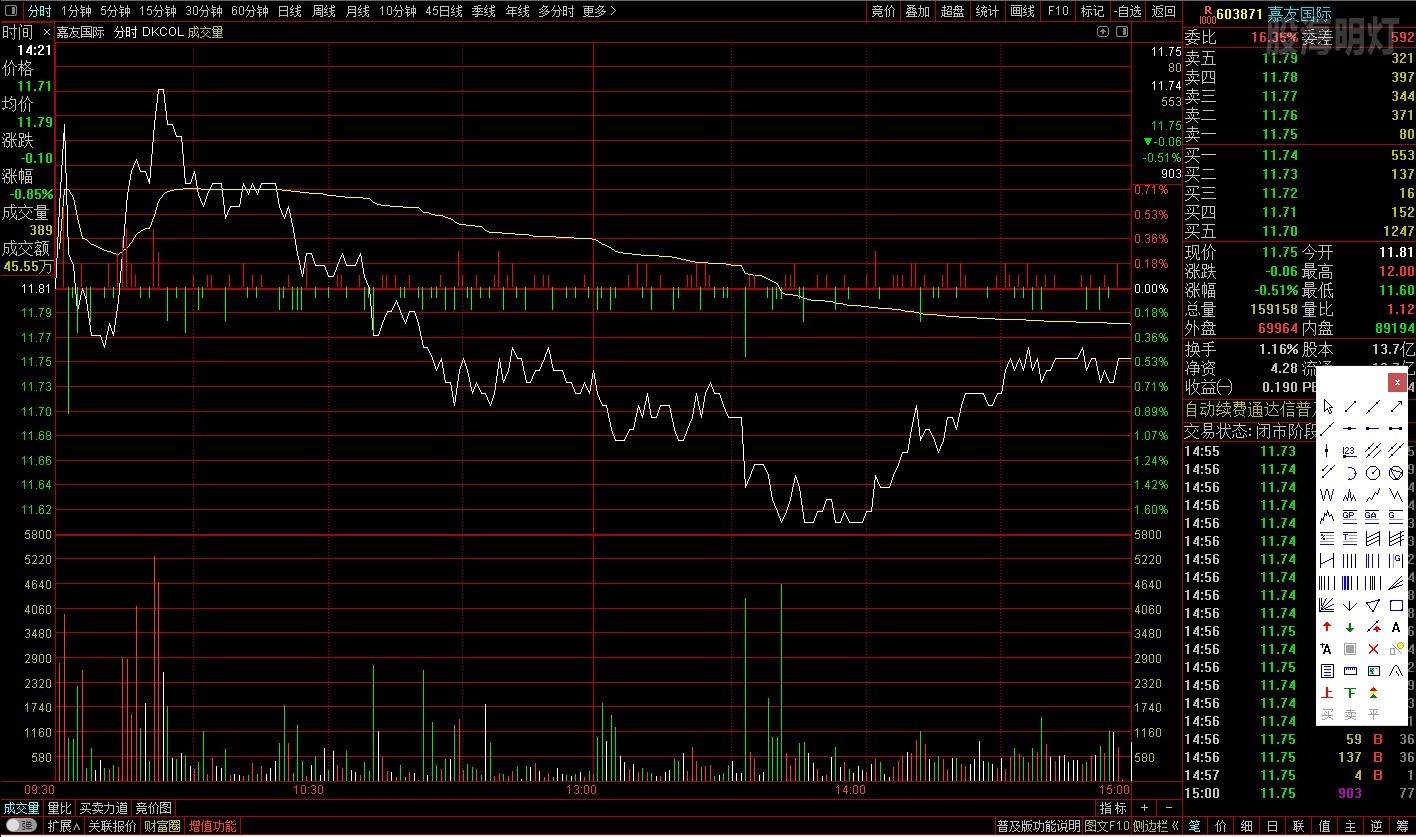The image size is (1416, 837).
Task: Select the arrow pointer drawing tool
Action: click(1328, 407)
